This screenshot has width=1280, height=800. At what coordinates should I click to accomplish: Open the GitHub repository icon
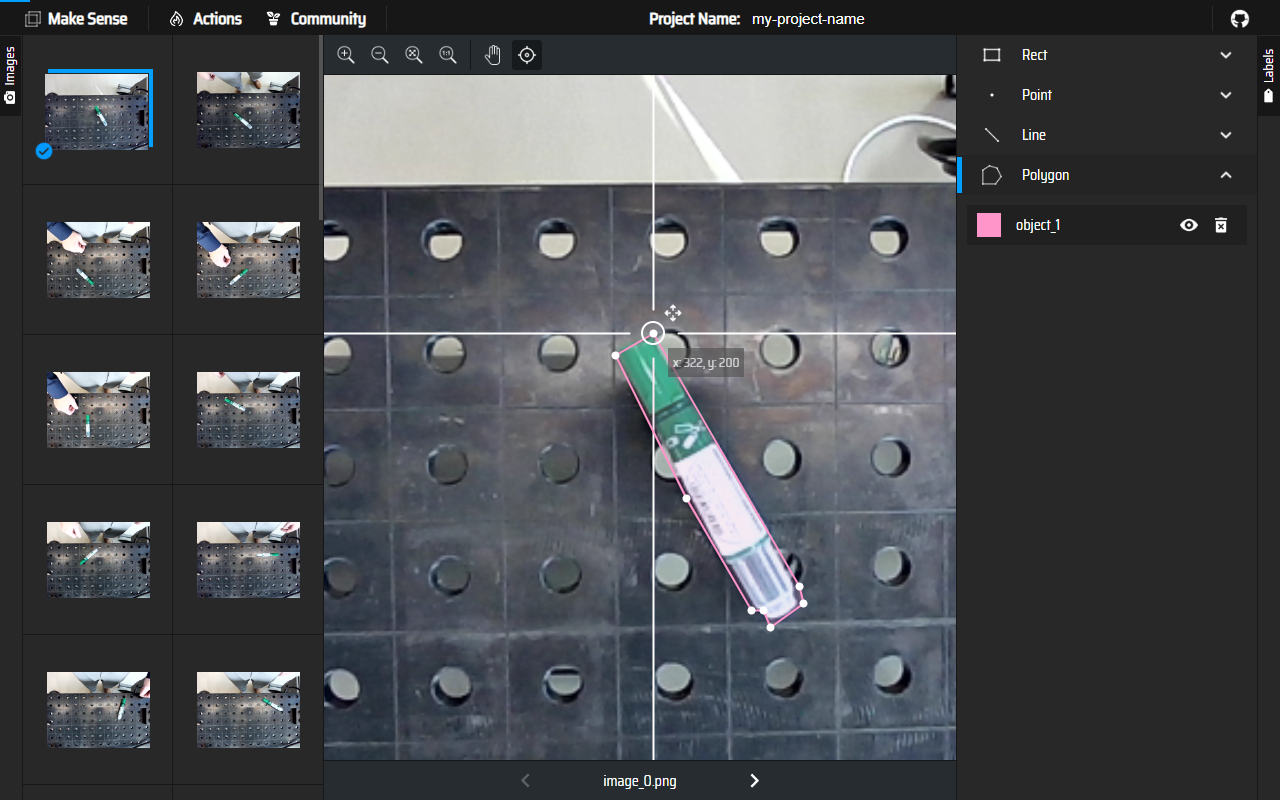coord(1239,19)
